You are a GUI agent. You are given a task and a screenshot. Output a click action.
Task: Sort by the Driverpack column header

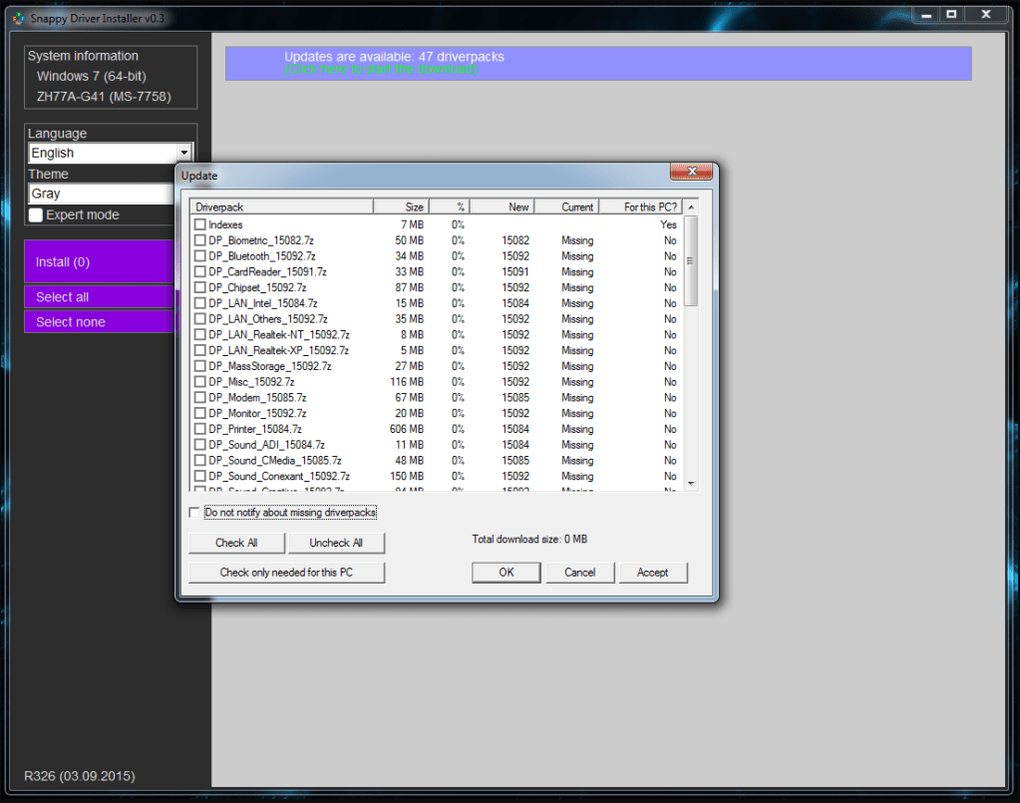(282, 207)
